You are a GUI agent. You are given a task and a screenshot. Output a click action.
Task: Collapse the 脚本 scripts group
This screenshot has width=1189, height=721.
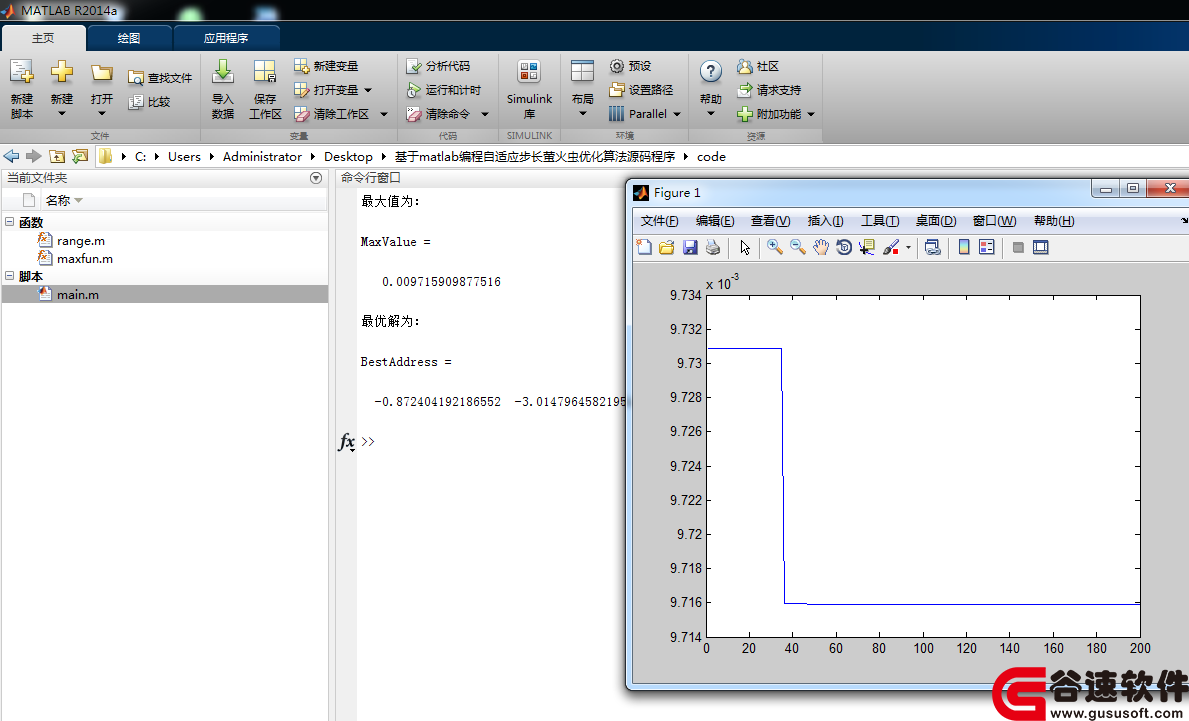click(9, 276)
